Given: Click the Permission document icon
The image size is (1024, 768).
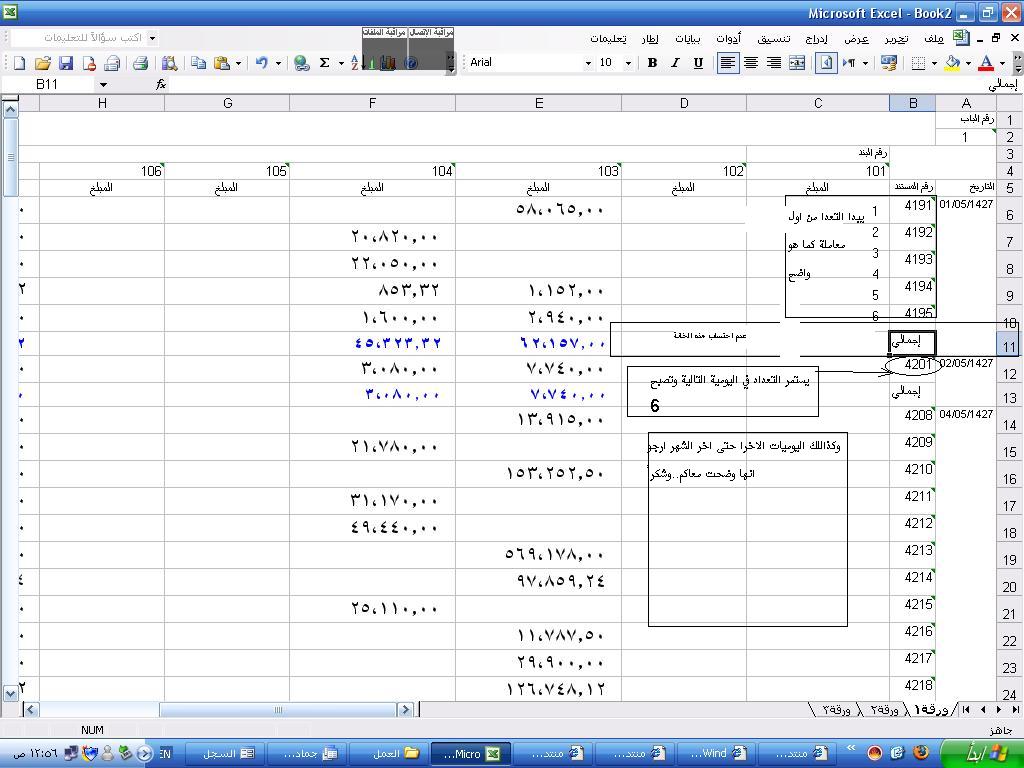Looking at the screenshot, I should 89,63.
